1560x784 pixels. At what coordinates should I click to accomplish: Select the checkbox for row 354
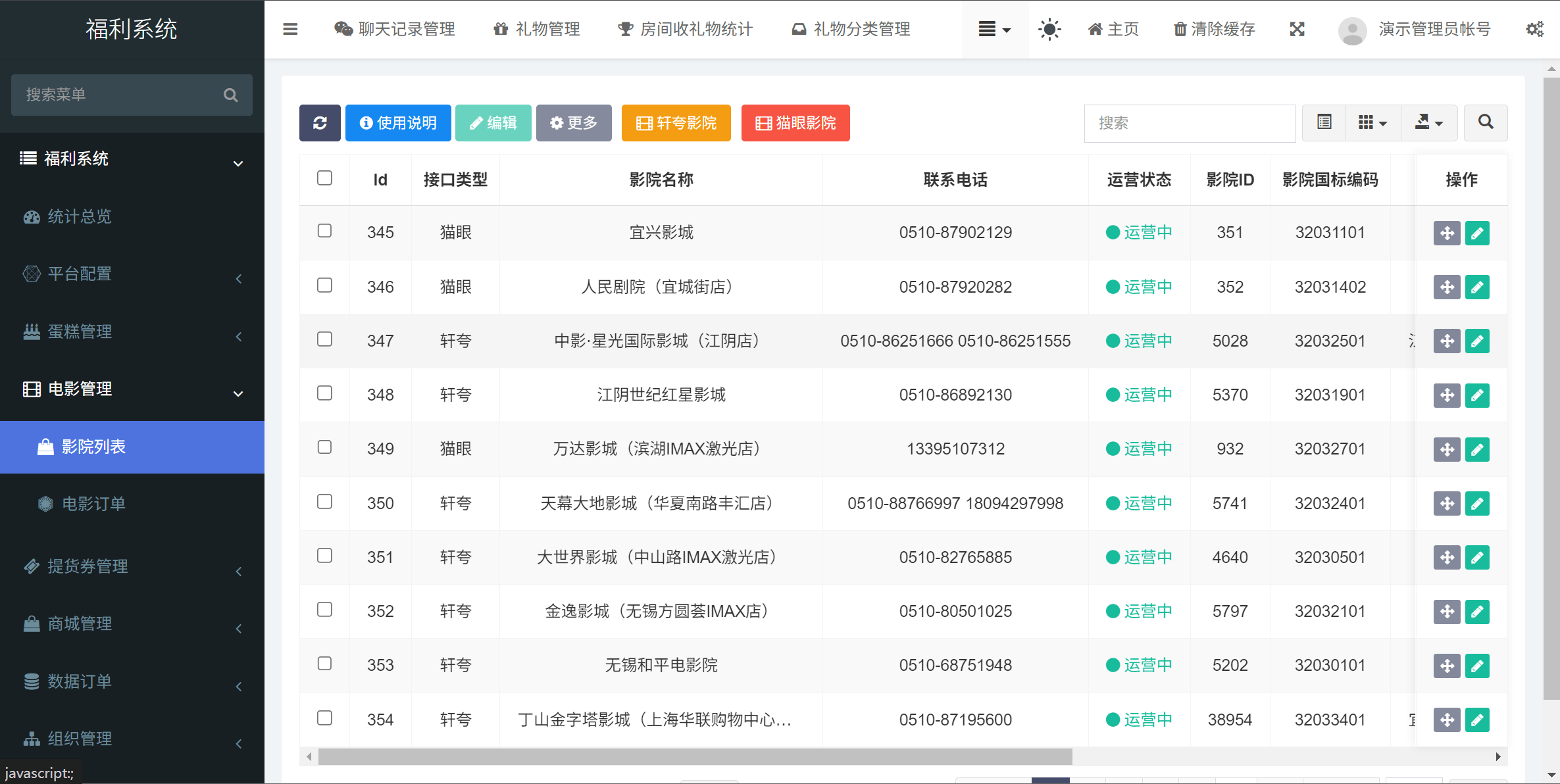click(324, 718)
